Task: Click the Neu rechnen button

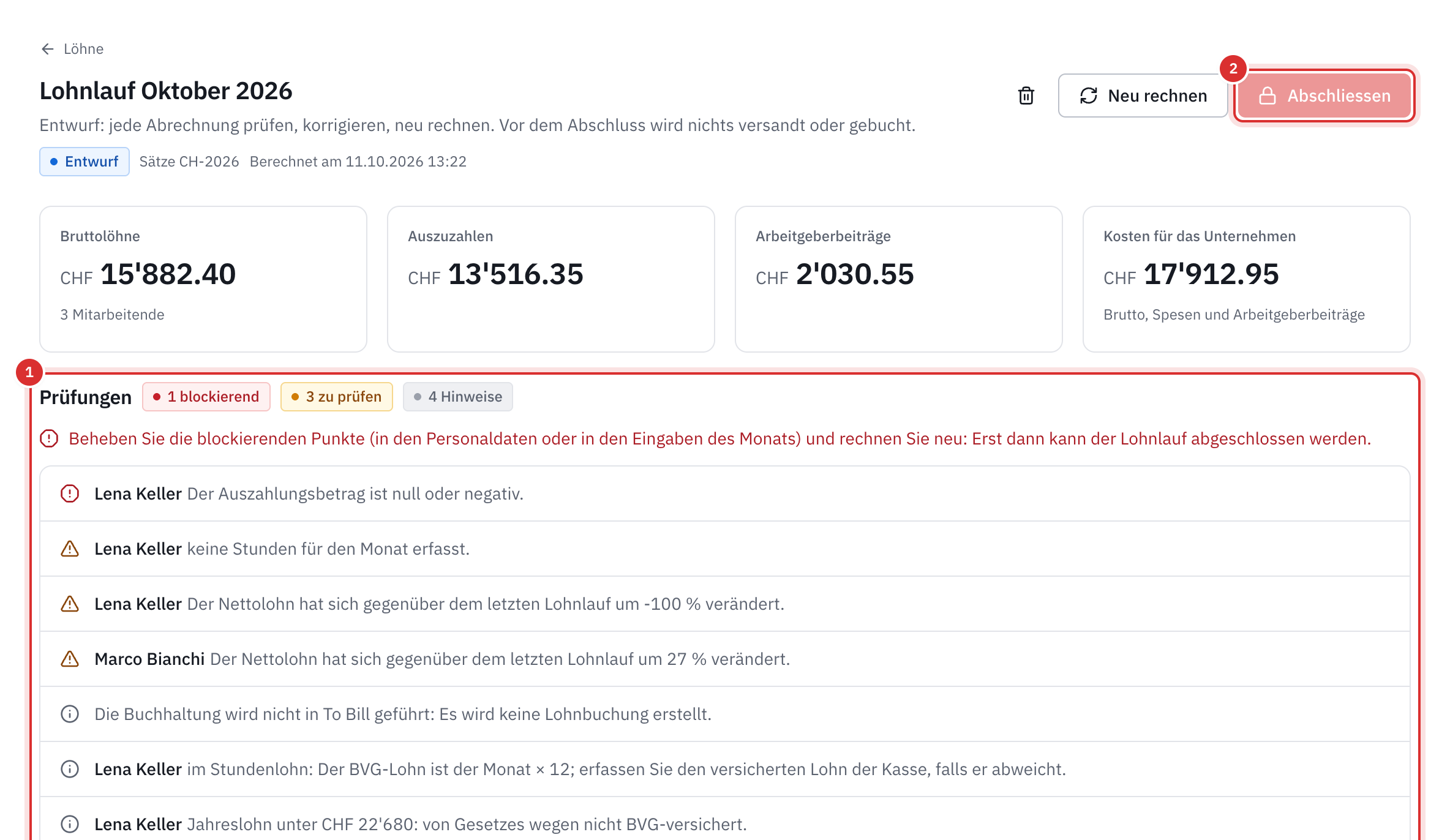Action: pos(1143,96)
